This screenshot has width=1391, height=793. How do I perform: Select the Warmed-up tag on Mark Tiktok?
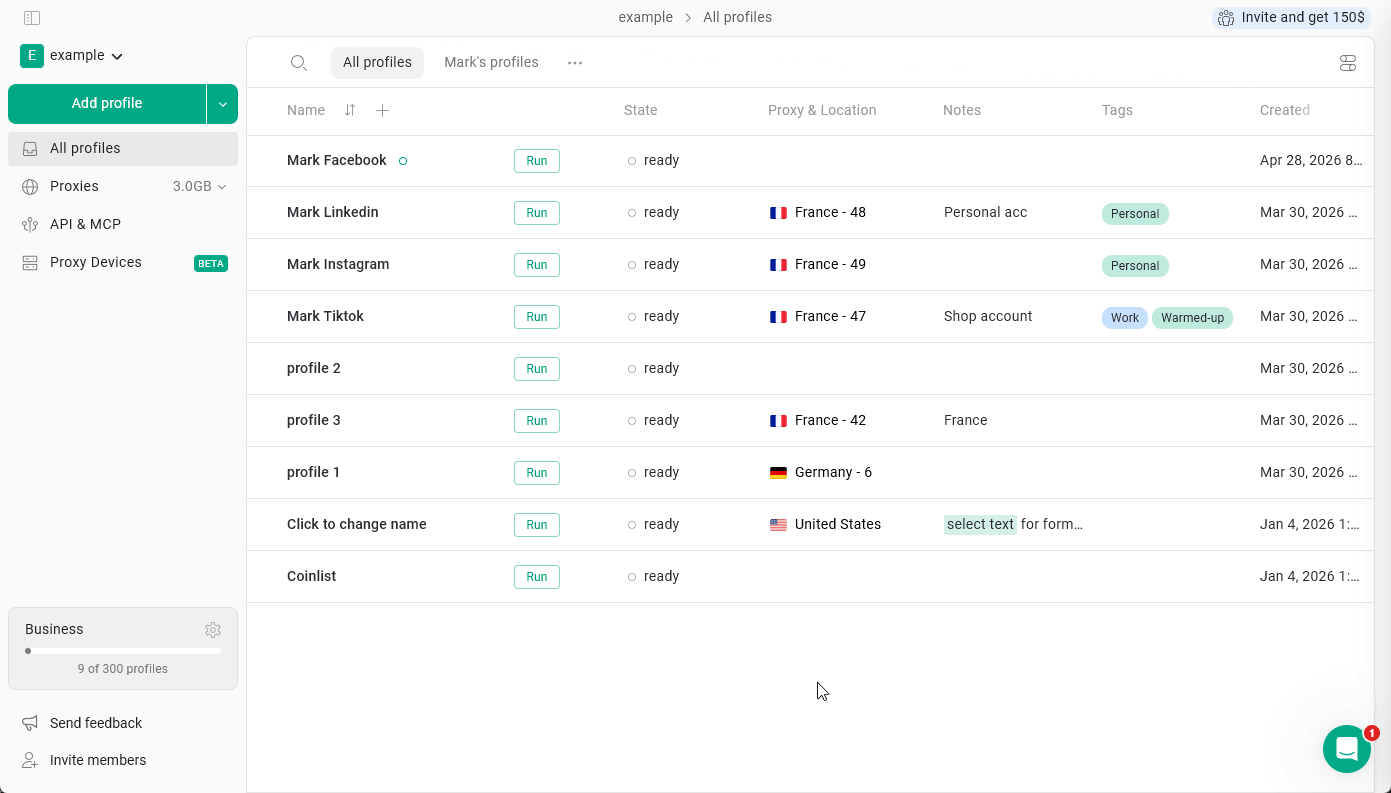point(1192,317)
